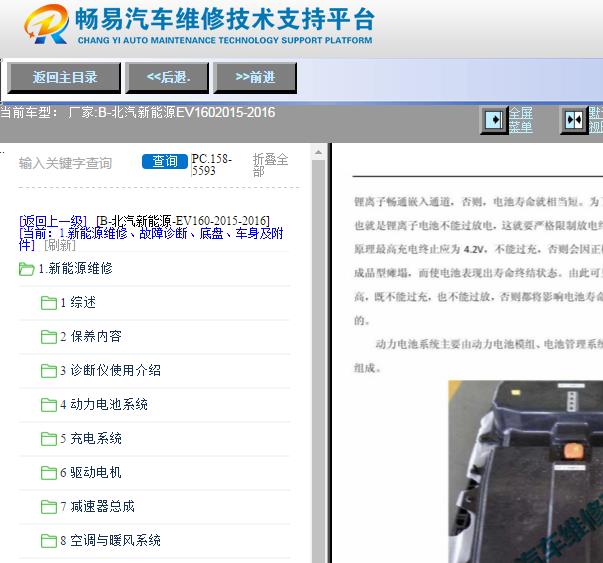Click folder icon beside 2 保养内容
The height and width of the screenshot is (563, 603).
pos(49,337)
